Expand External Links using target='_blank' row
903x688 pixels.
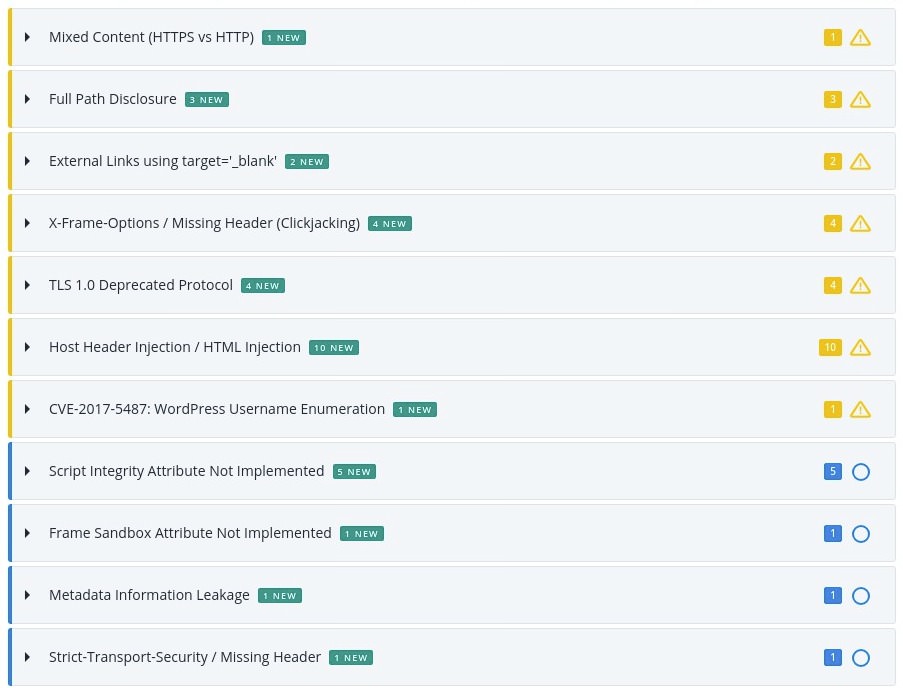[x=27, y=161]
